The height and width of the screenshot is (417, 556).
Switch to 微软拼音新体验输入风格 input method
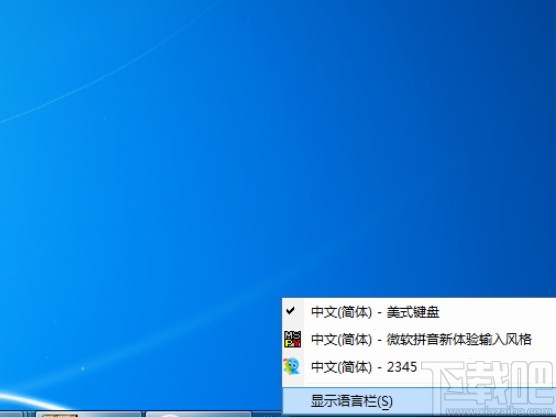coord(419,339)
